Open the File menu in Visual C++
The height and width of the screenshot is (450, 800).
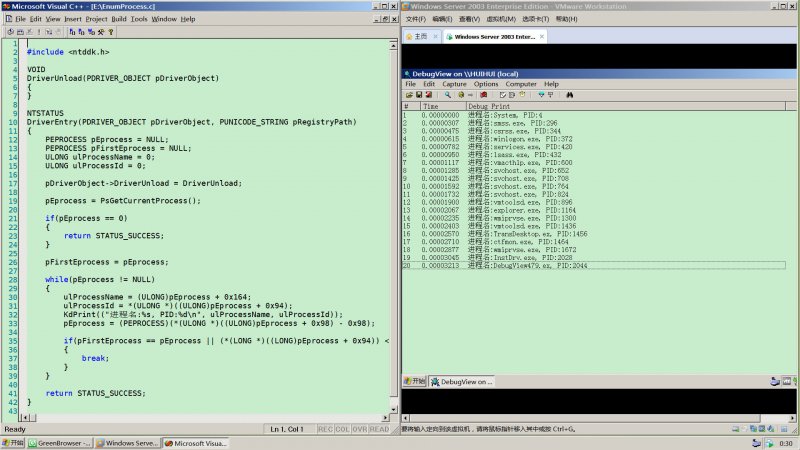tap(20, 19)
